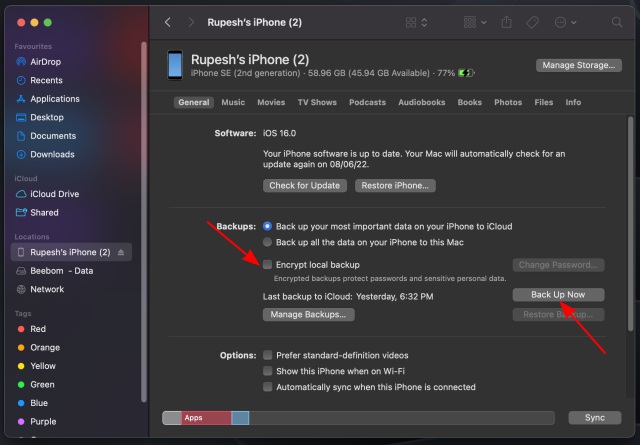This screenshot has width=640, height=445.
Task: Open the icon view switcher in toolbar
Action: point(416,22)
